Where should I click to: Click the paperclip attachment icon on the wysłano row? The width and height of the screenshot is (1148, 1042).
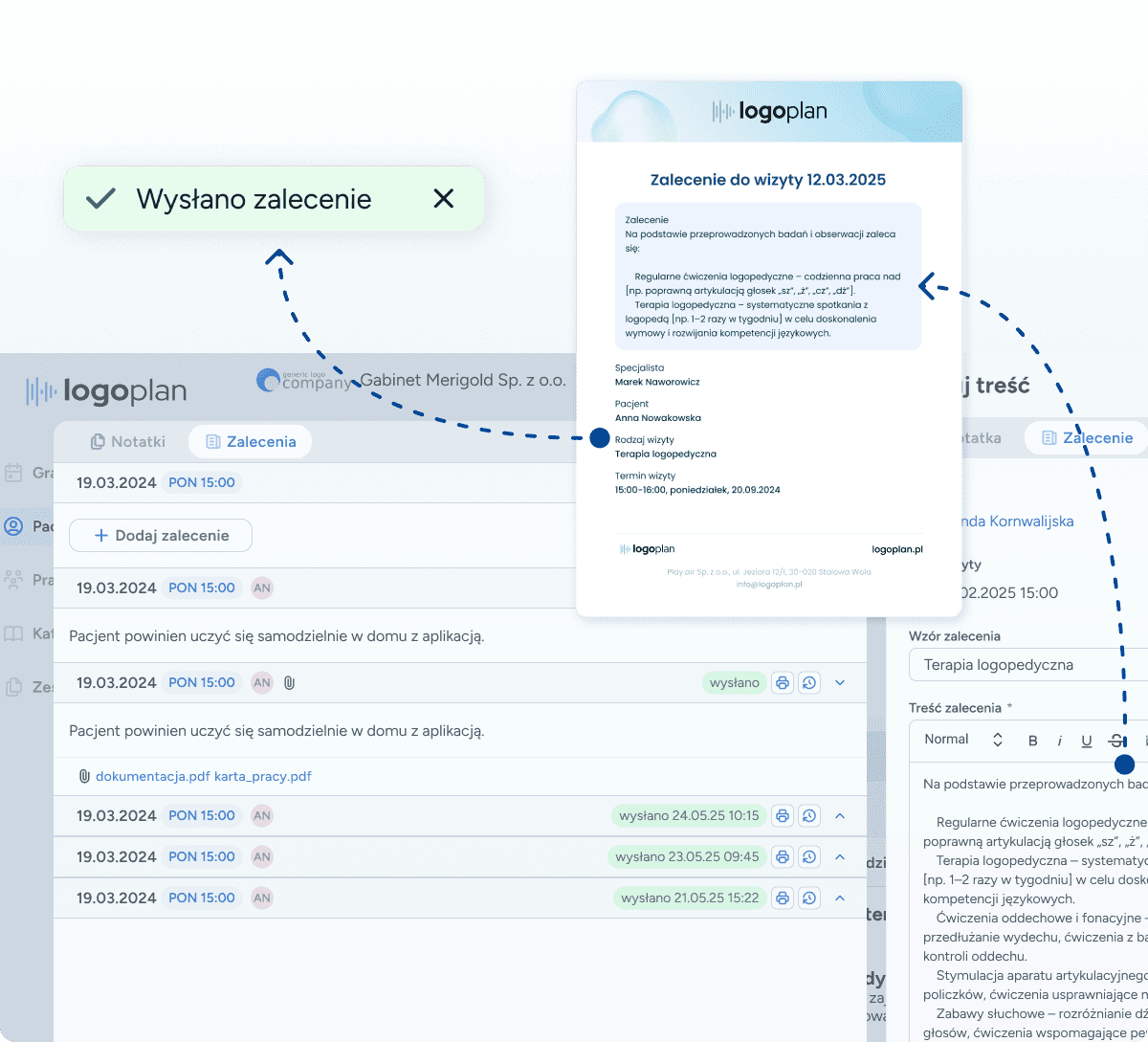(289, 682)
